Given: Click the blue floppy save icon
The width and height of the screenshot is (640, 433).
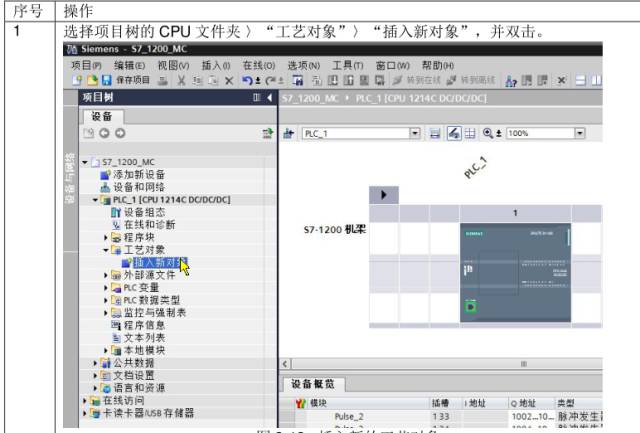Looking at the screenshot, I should (x=107, y=80).
